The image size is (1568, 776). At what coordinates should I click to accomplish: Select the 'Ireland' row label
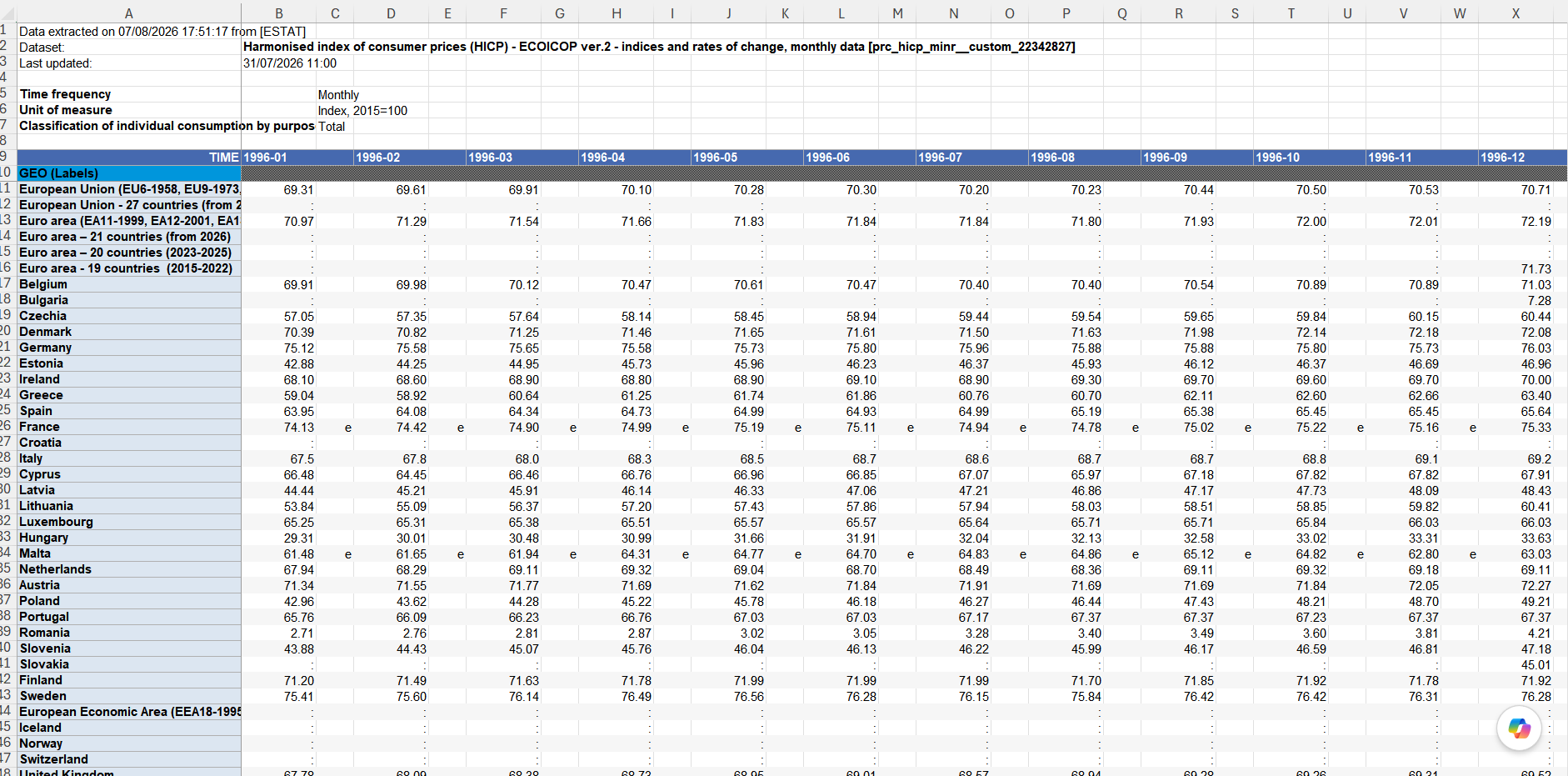[129, 379]
